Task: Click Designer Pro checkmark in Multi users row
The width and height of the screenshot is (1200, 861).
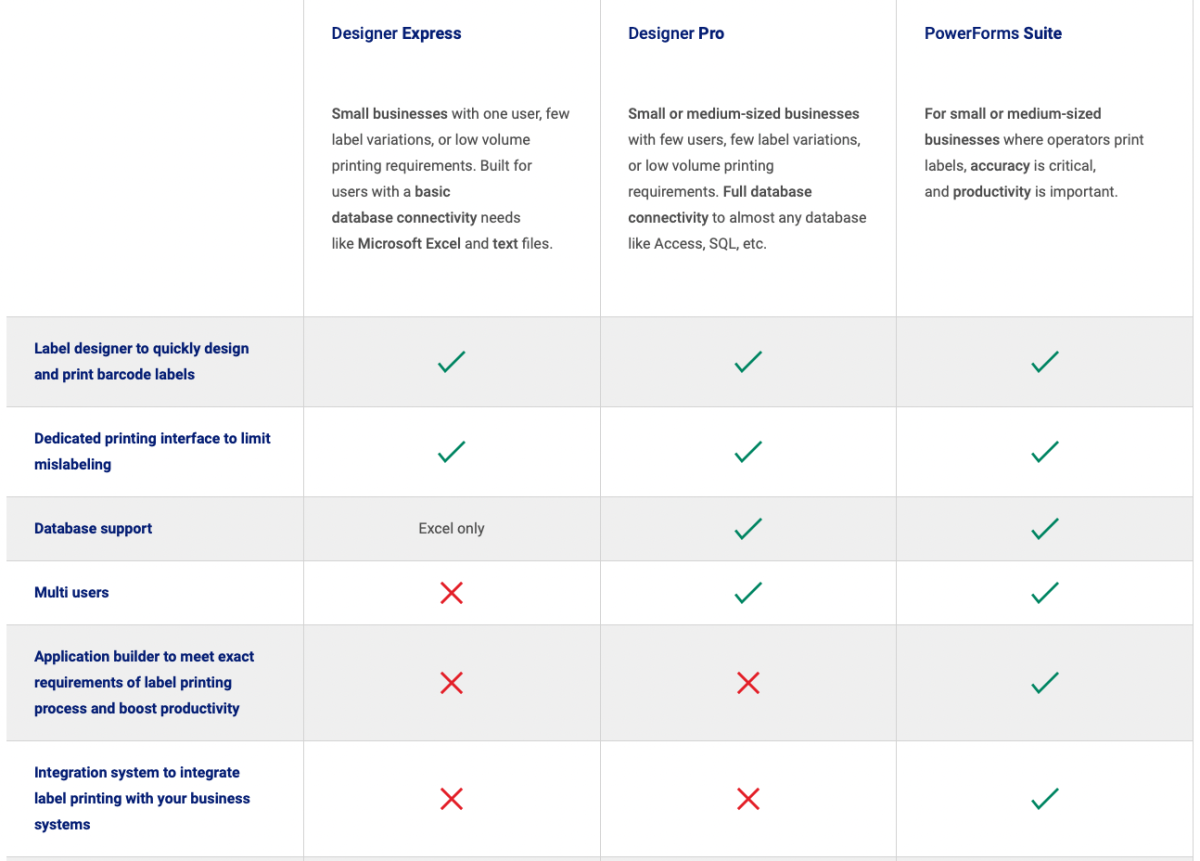Action: (x=748, y=593)
